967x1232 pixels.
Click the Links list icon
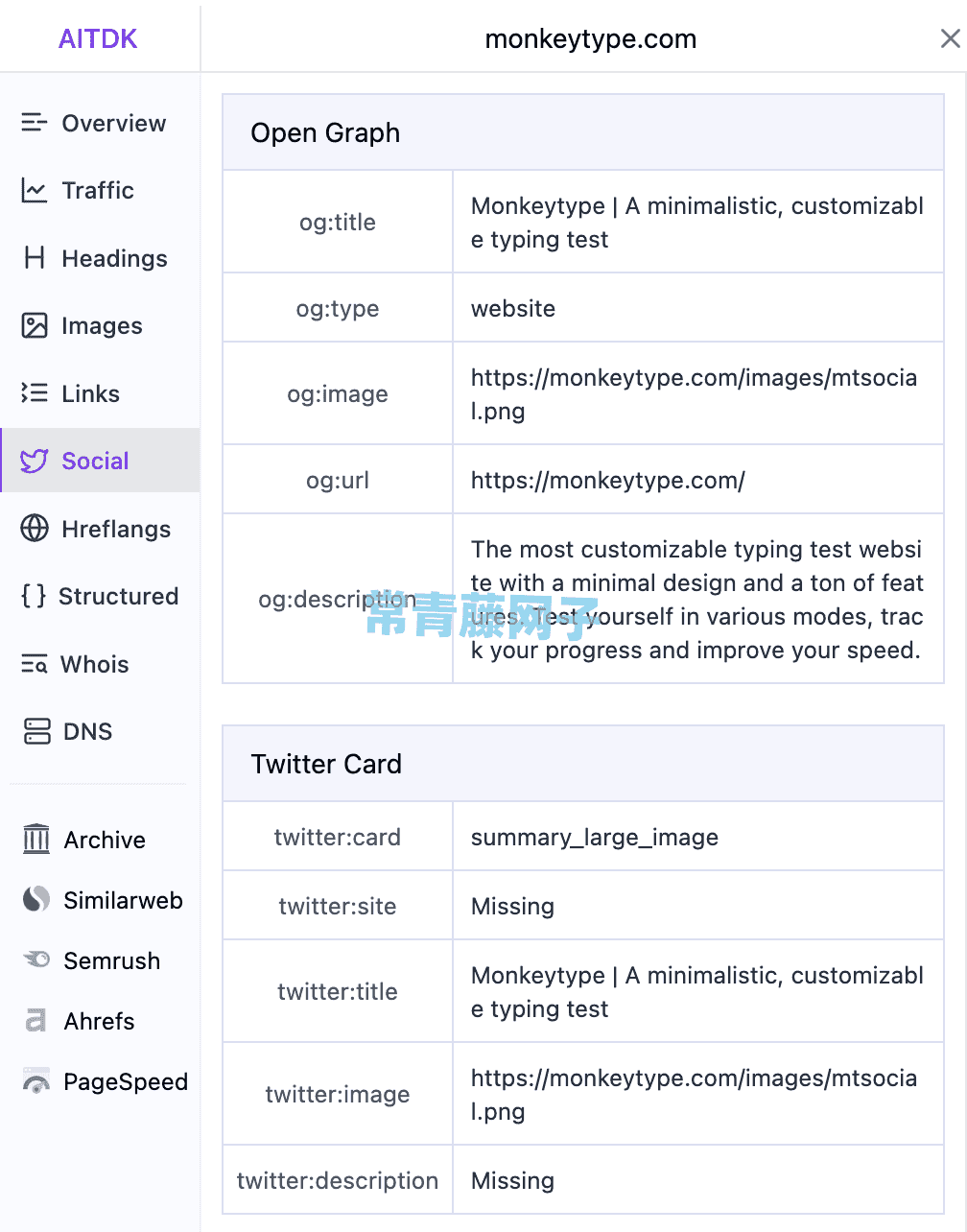(x=35, y=393)
